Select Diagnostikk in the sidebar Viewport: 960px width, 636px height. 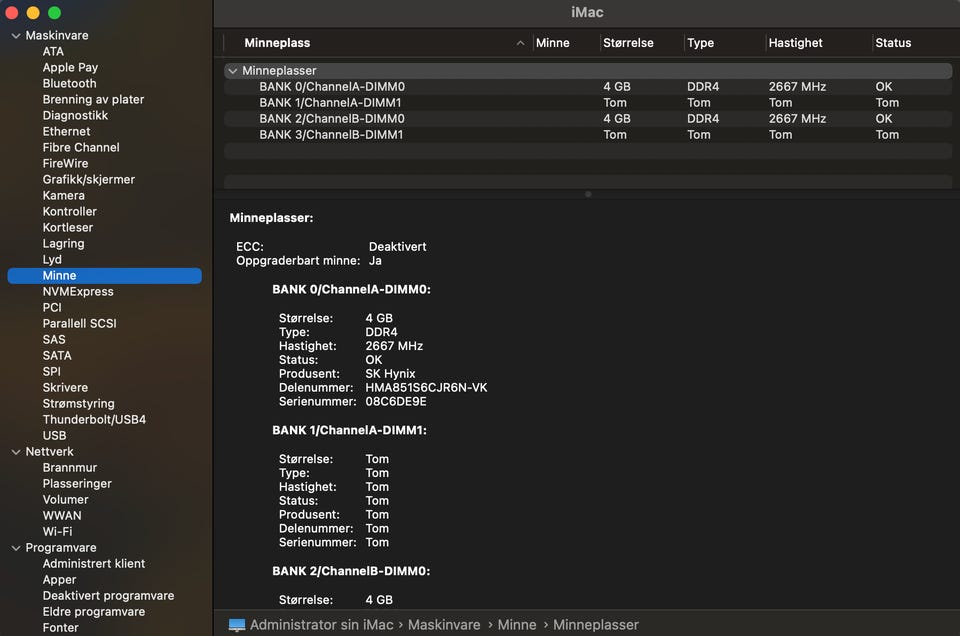75,115
